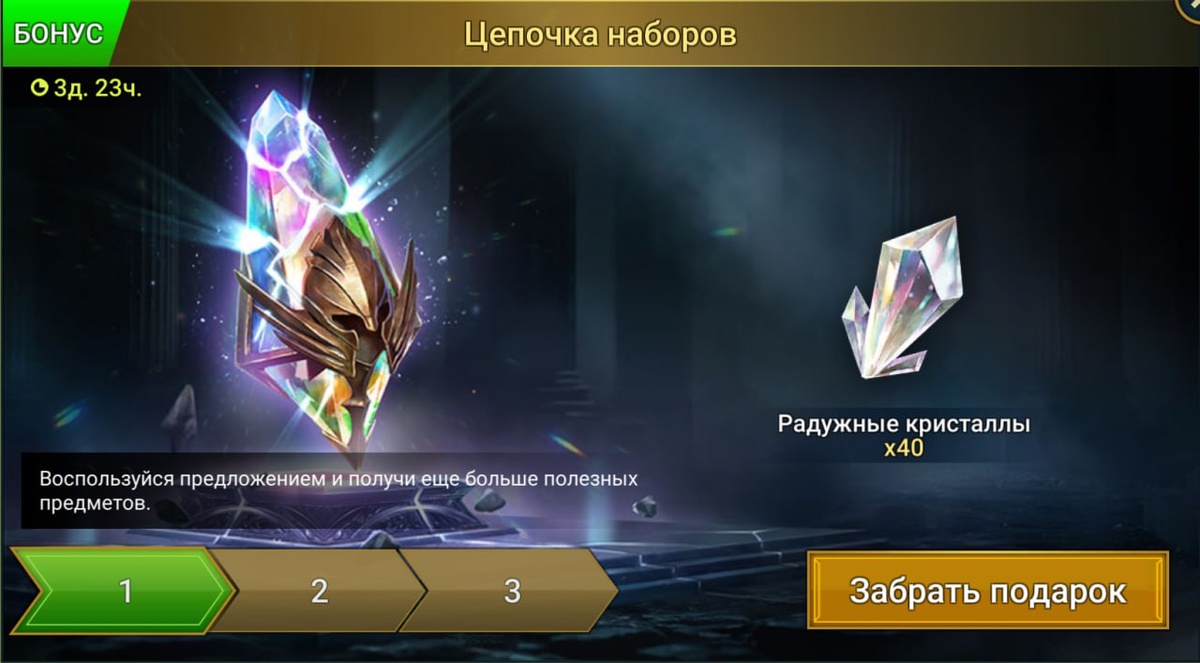Screen dimensions: 1200x663
Task: Click the Цепочка наборов header title
Action: pyautogui.click(x=600, y=35)
